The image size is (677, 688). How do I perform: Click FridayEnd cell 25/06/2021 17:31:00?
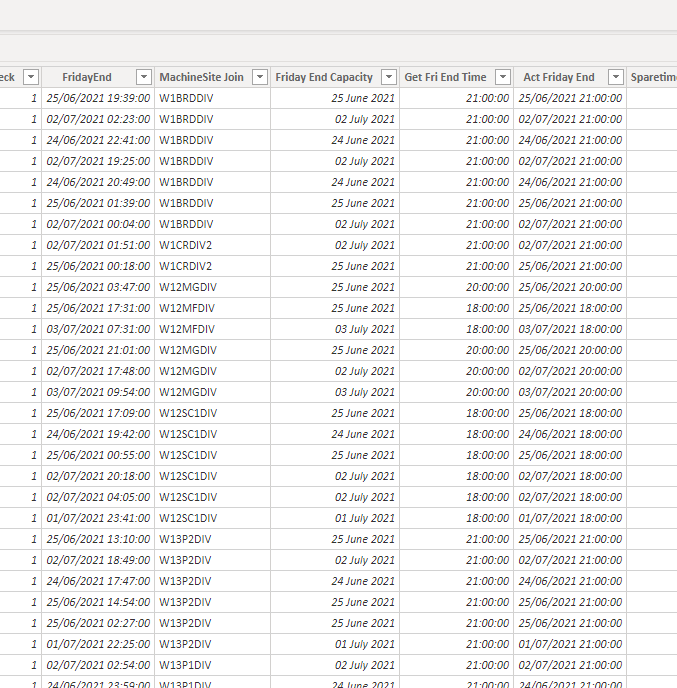coord(98,308)
